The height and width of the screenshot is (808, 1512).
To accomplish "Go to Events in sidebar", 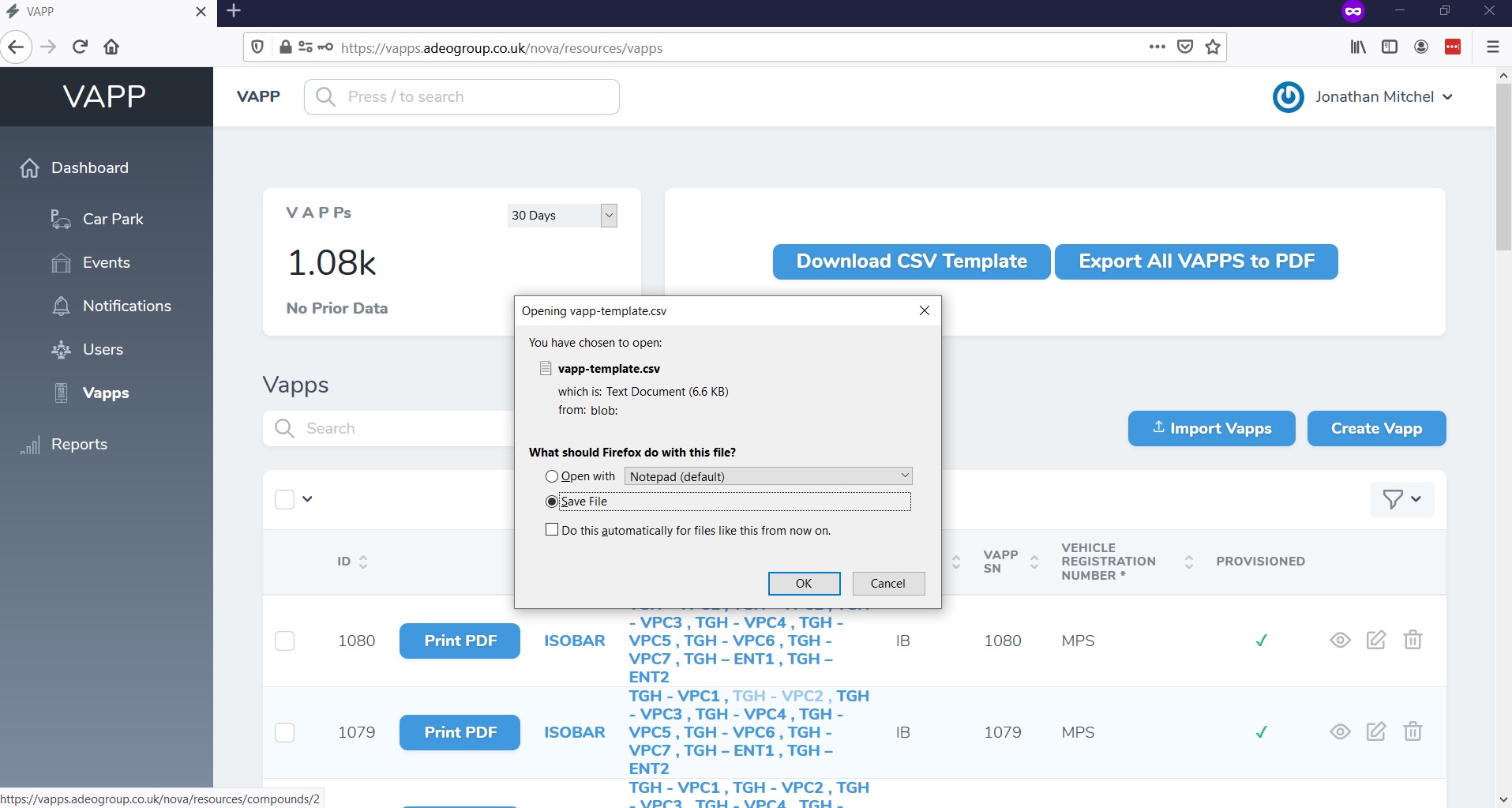I will 107,262.
